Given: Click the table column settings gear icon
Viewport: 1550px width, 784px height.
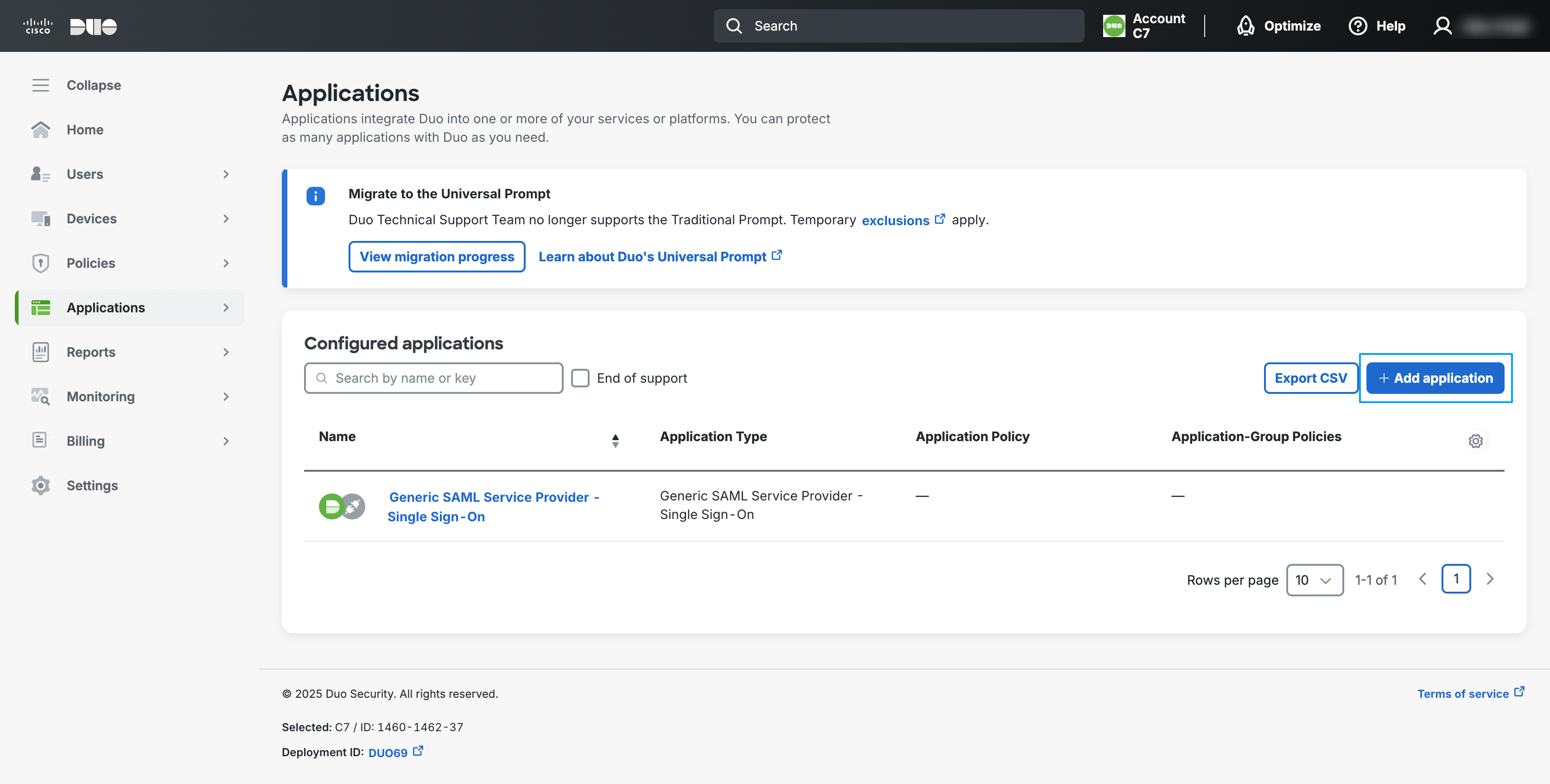Looking at the screenshot, I should click(1475, 441).
